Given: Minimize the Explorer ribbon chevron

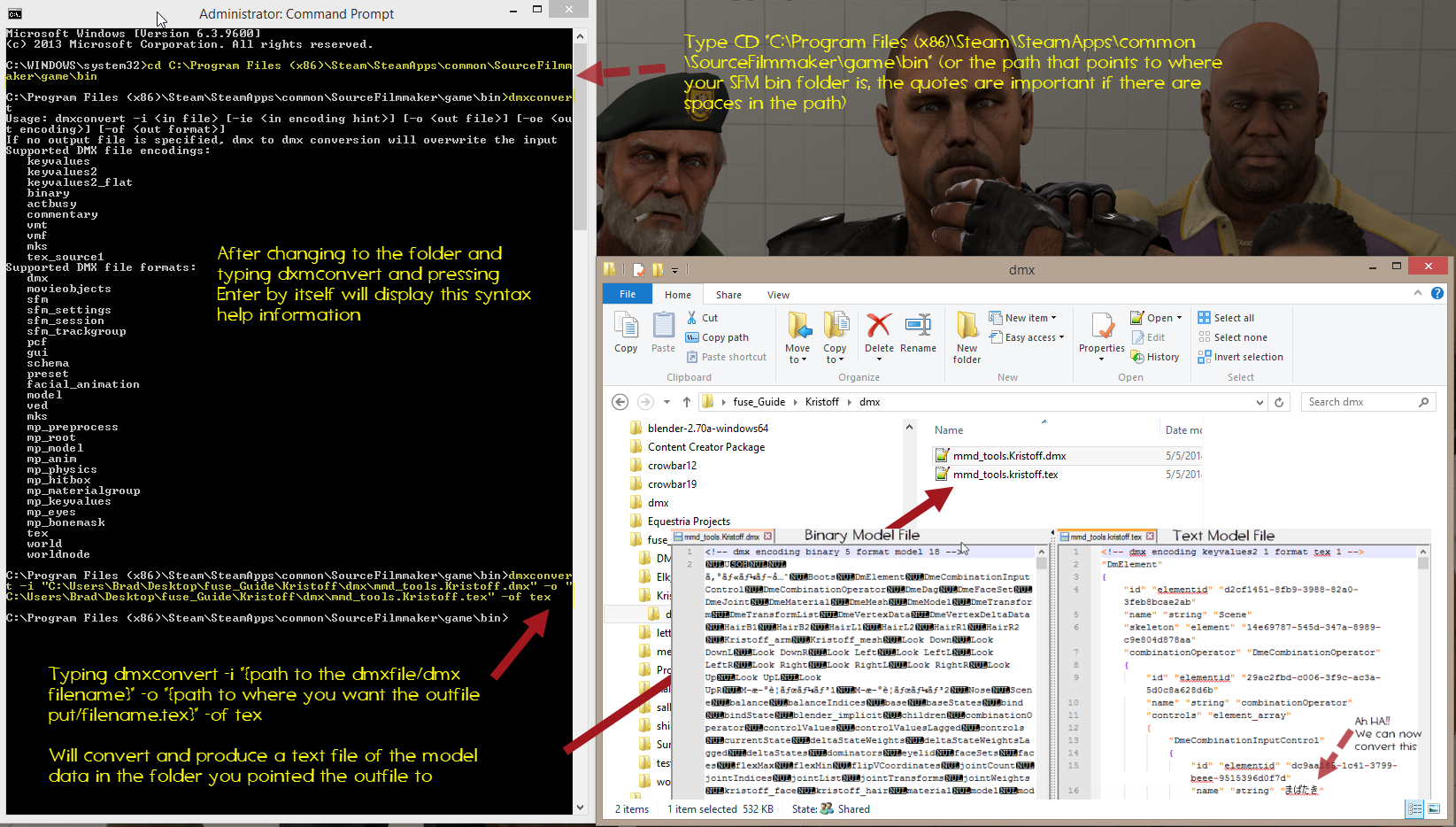Looking at the screenshot, I should click(x=1418, y=293).
